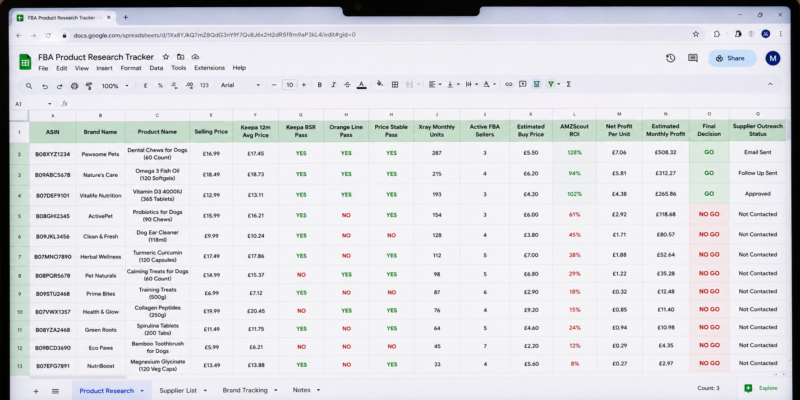Screen dimensions: 800x400
Task: Open the Google account avatar M
Action: click(x=772, y=58)
